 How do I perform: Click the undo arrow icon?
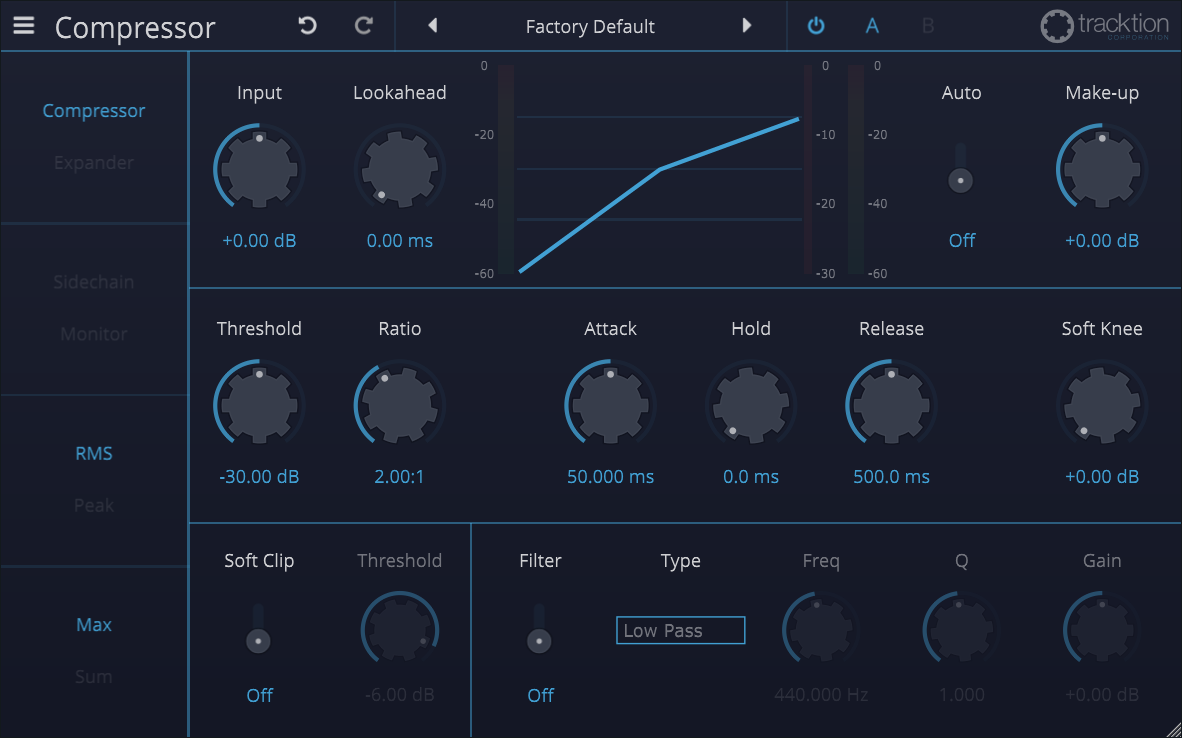[x=308, y=26]
